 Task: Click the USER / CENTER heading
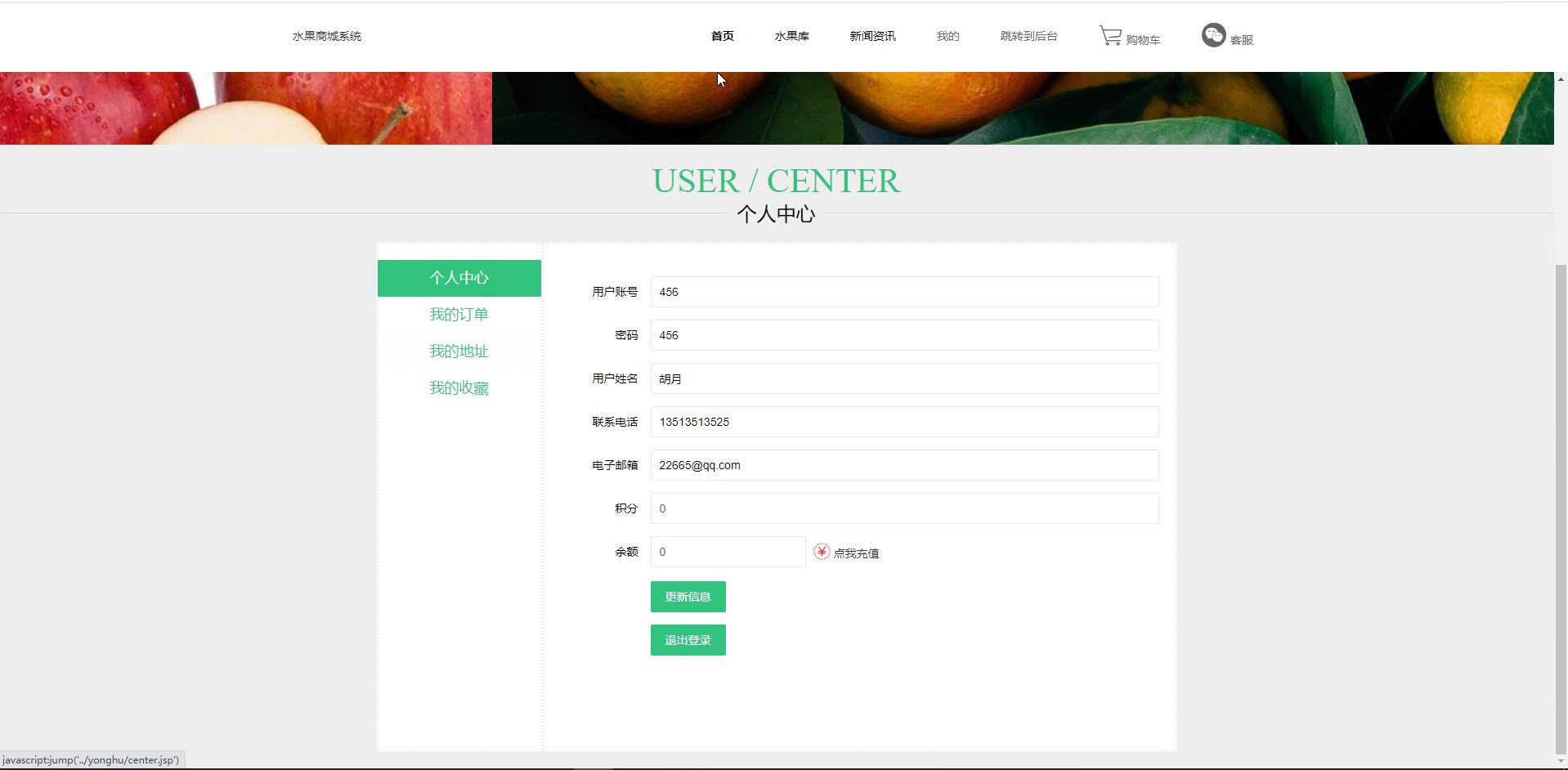pyautogui.click(x=776, y=181)
